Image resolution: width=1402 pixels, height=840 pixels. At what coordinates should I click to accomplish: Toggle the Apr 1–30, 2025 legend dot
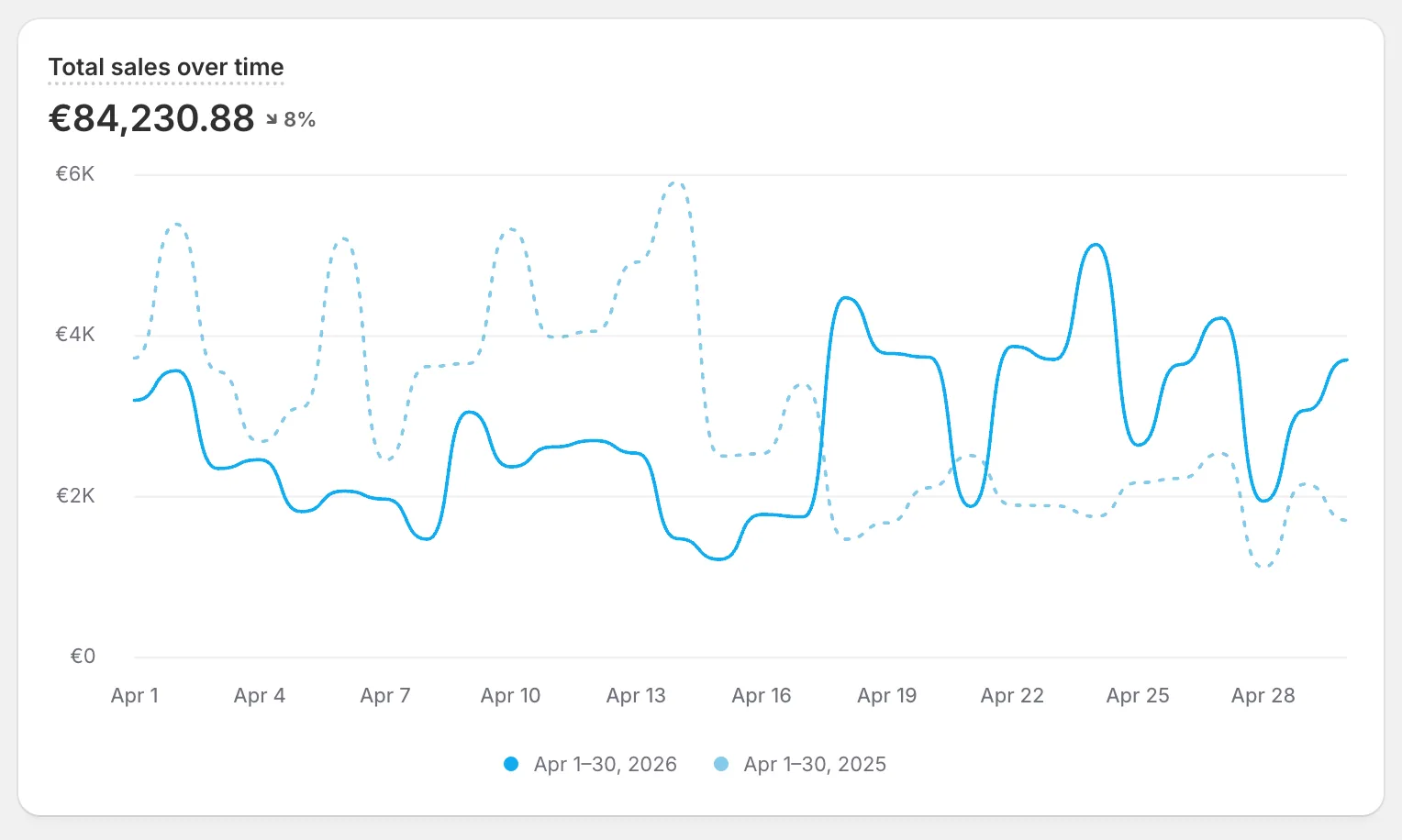[721, 764]
